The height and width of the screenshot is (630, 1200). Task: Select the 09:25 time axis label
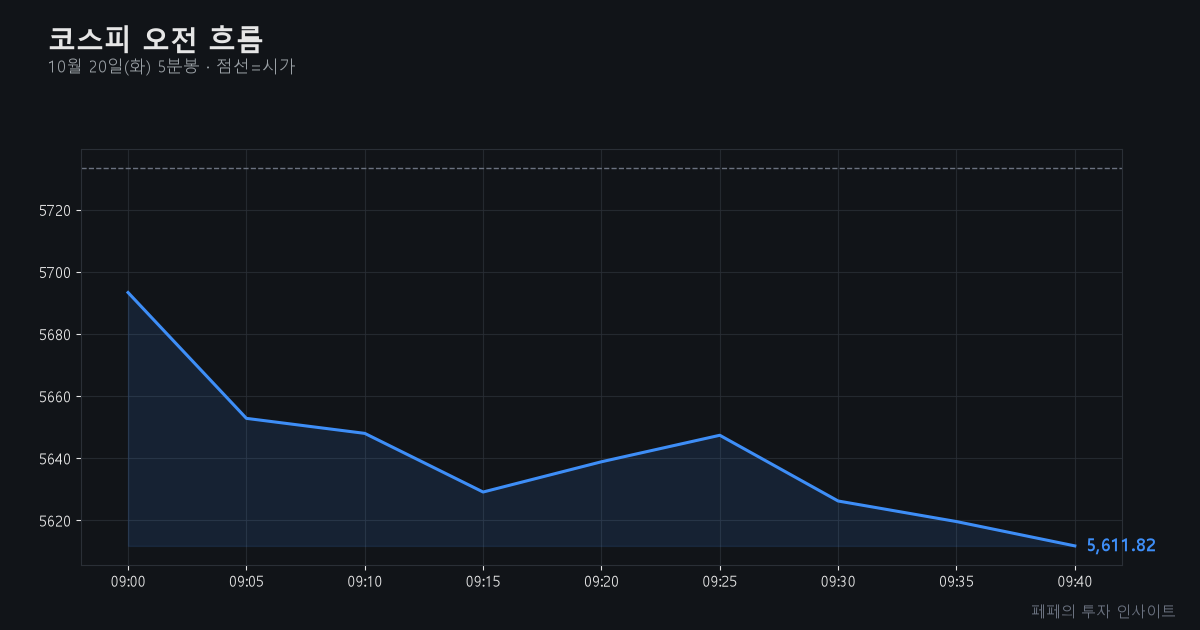[720, 581]
